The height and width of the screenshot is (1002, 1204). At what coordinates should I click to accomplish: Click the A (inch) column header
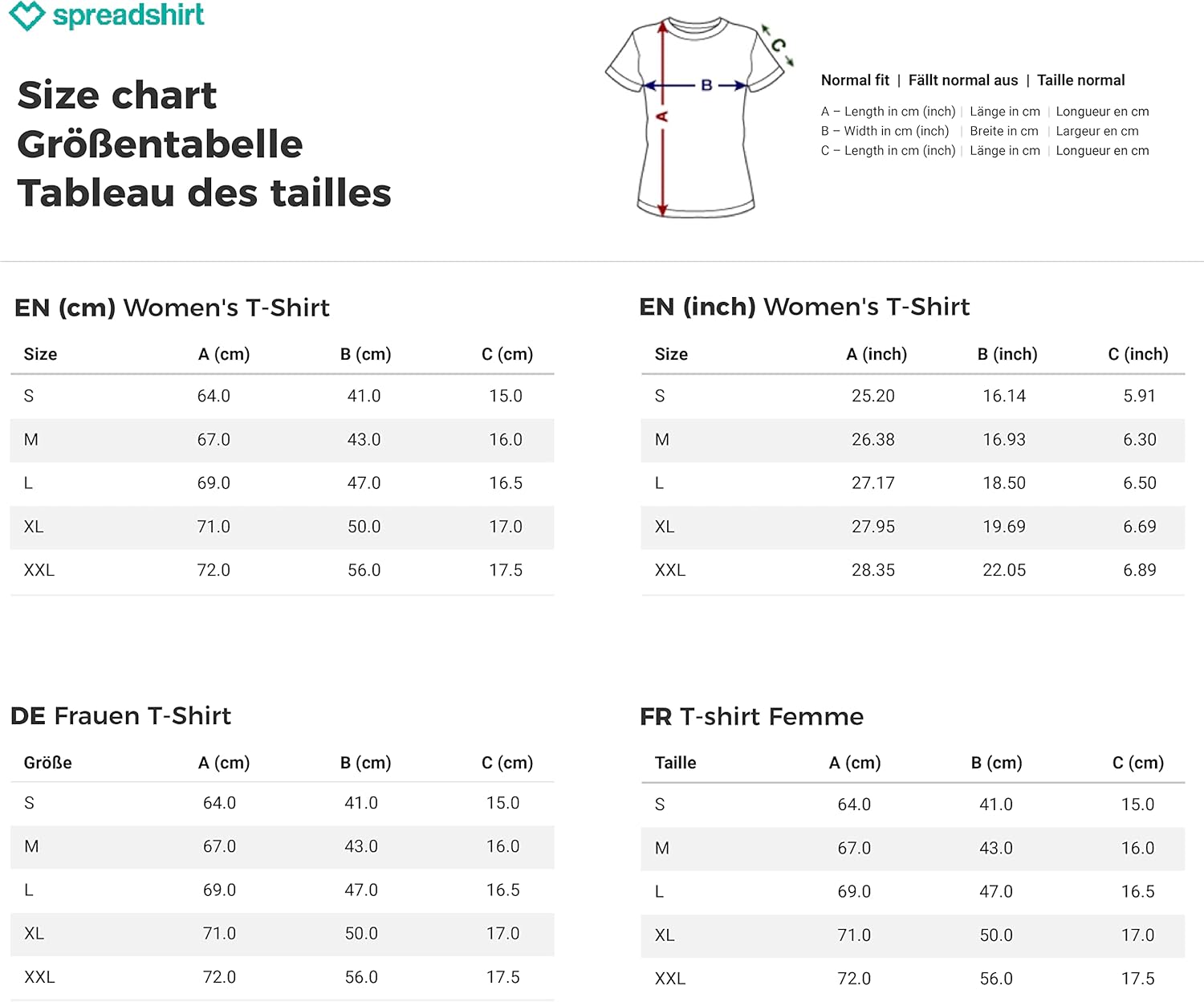tap(877, 354)
